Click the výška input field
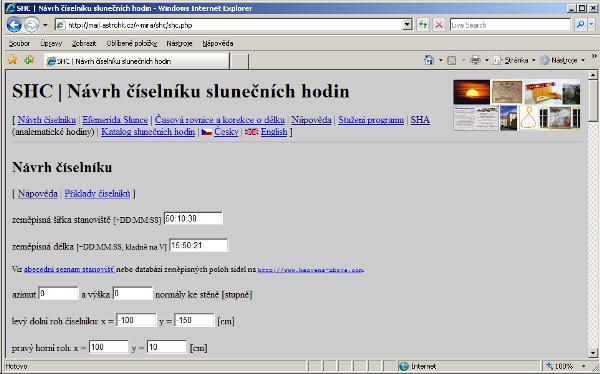Screen dimensions: 600x374 tap(133, 294)
